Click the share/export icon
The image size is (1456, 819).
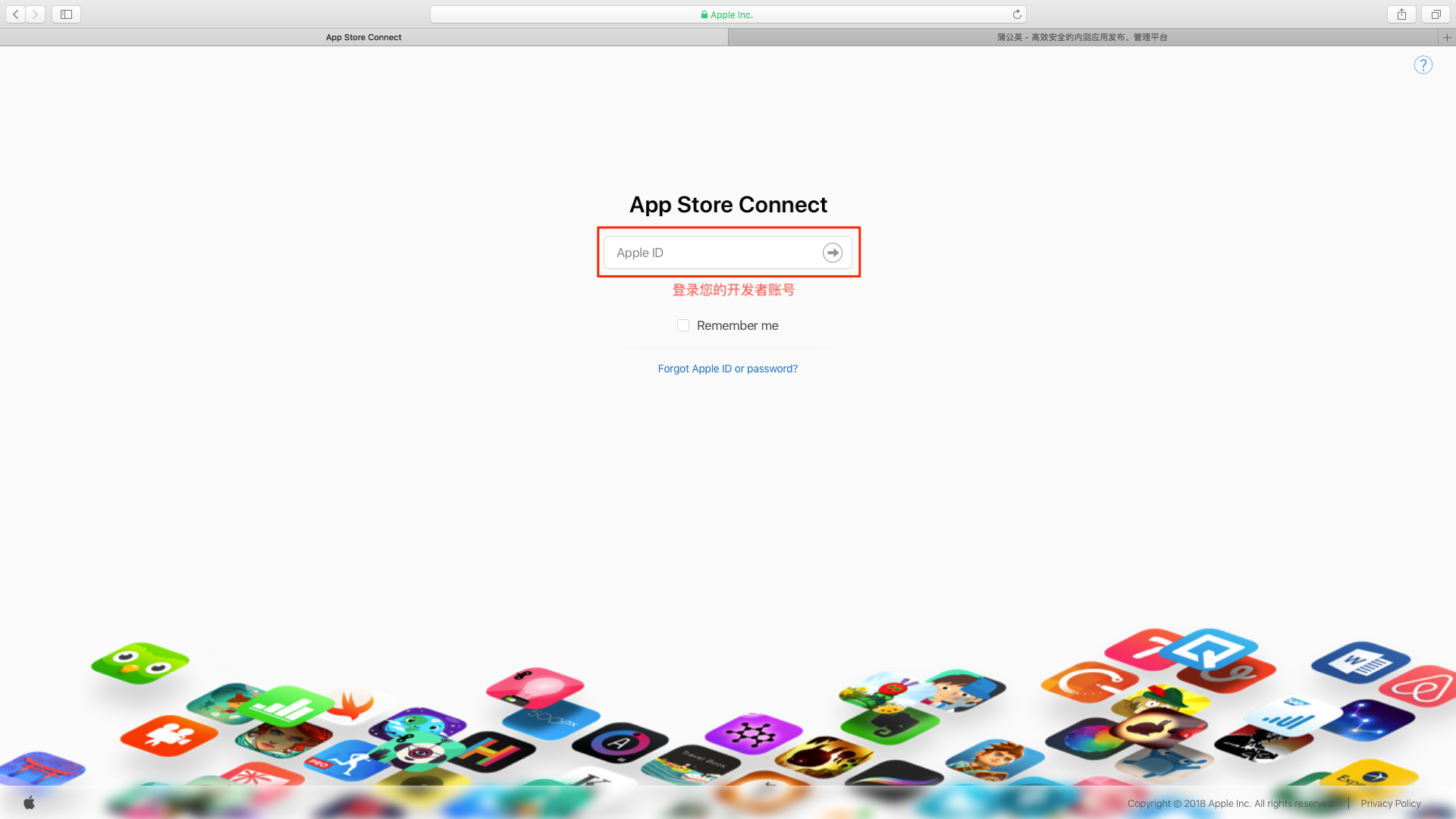tap(1401, 14)
